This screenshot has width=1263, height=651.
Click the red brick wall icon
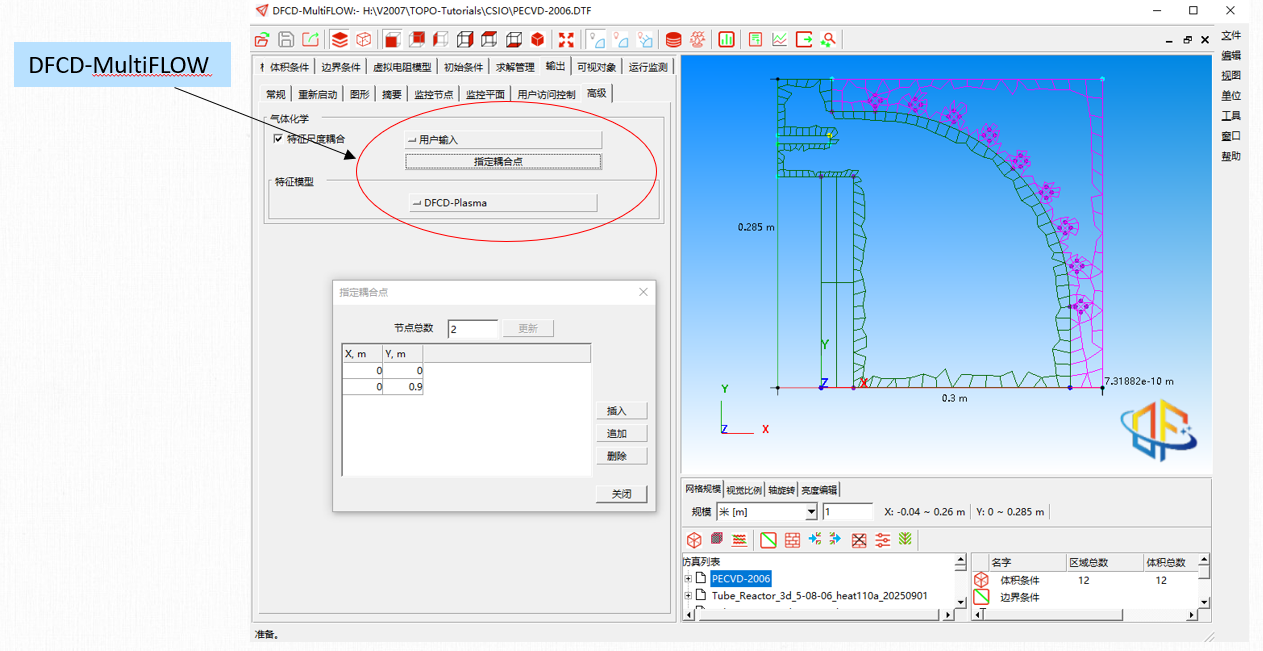pos(792,540)
